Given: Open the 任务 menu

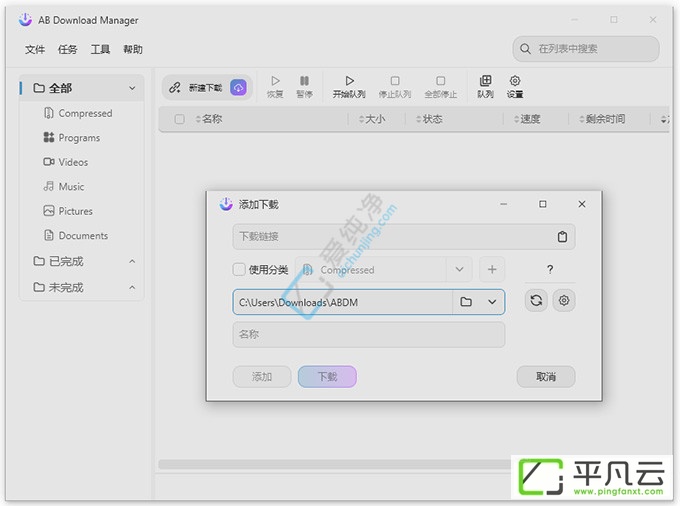Looking at the screenshot, I should tap(68, 49).
